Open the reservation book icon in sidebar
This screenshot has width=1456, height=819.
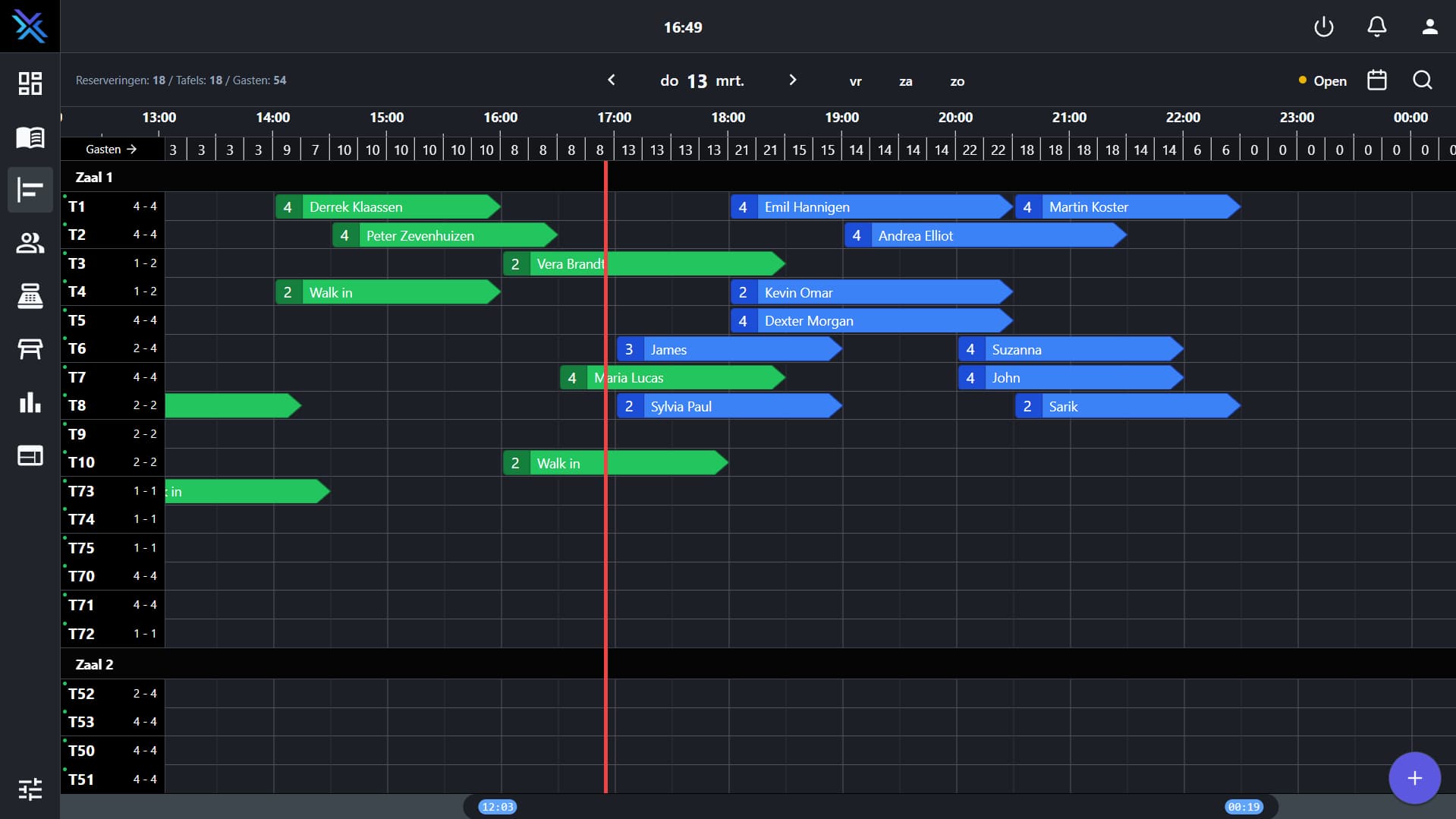pyautogui.click(x=30, y=137)
